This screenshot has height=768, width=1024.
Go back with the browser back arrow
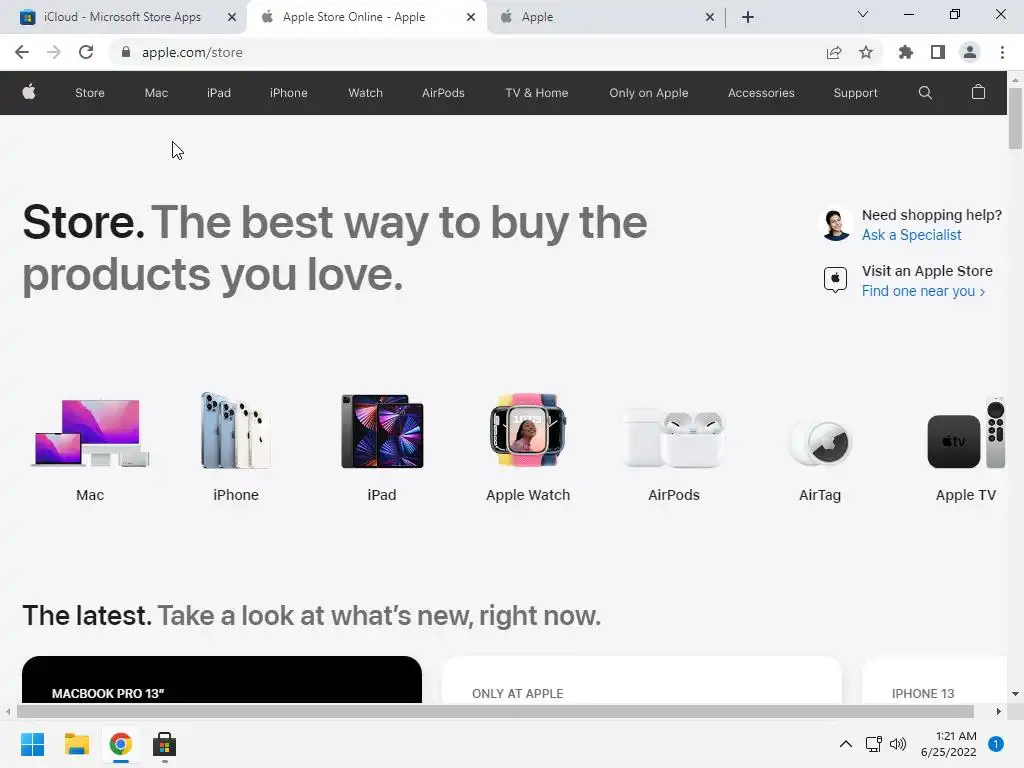pyautogui.click(x=22, y=52)
